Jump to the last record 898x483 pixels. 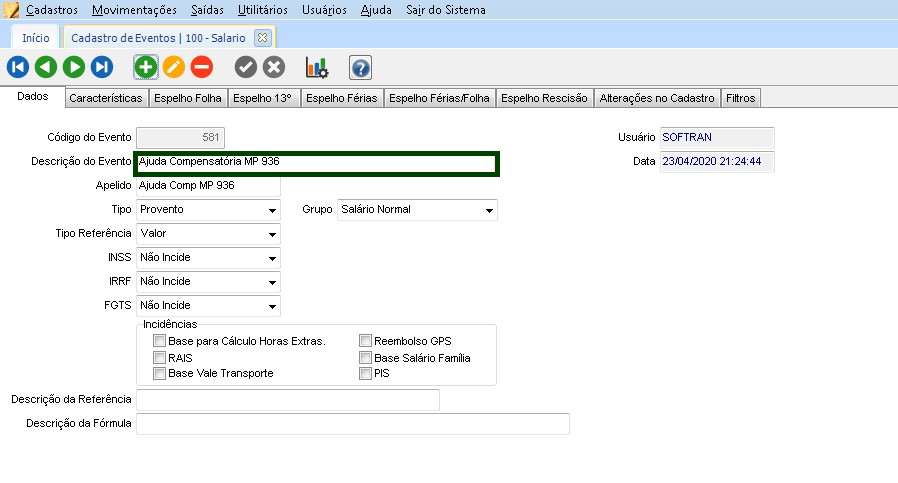102,67
